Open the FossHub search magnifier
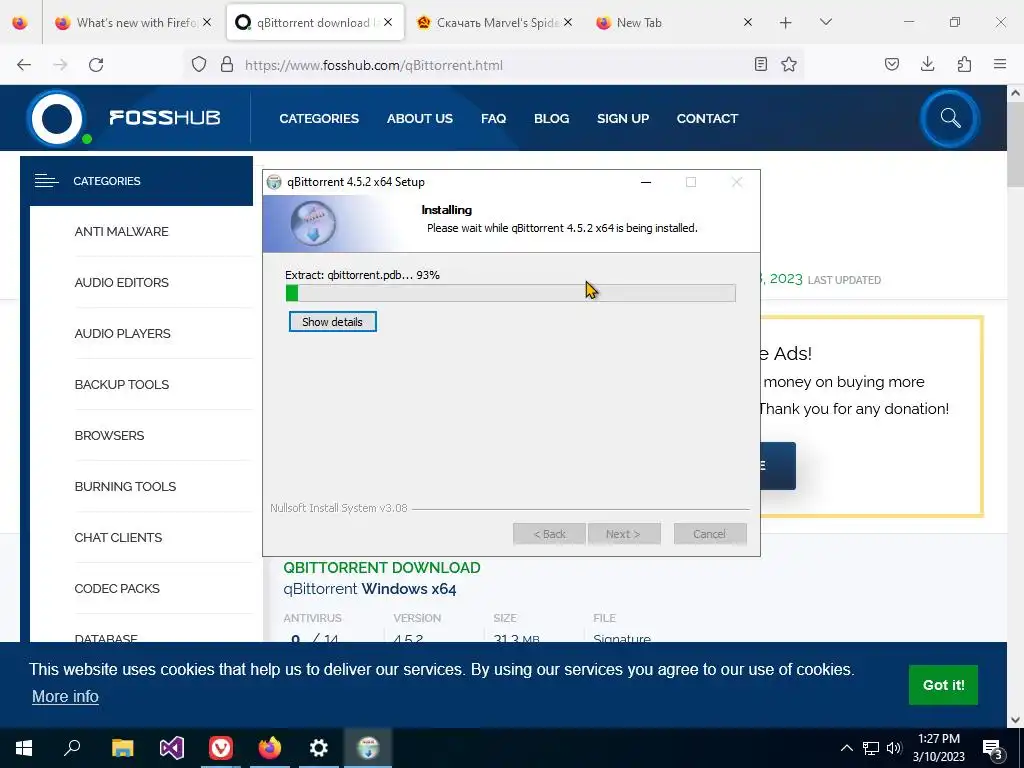1024x768 pixels. (950, 118)
